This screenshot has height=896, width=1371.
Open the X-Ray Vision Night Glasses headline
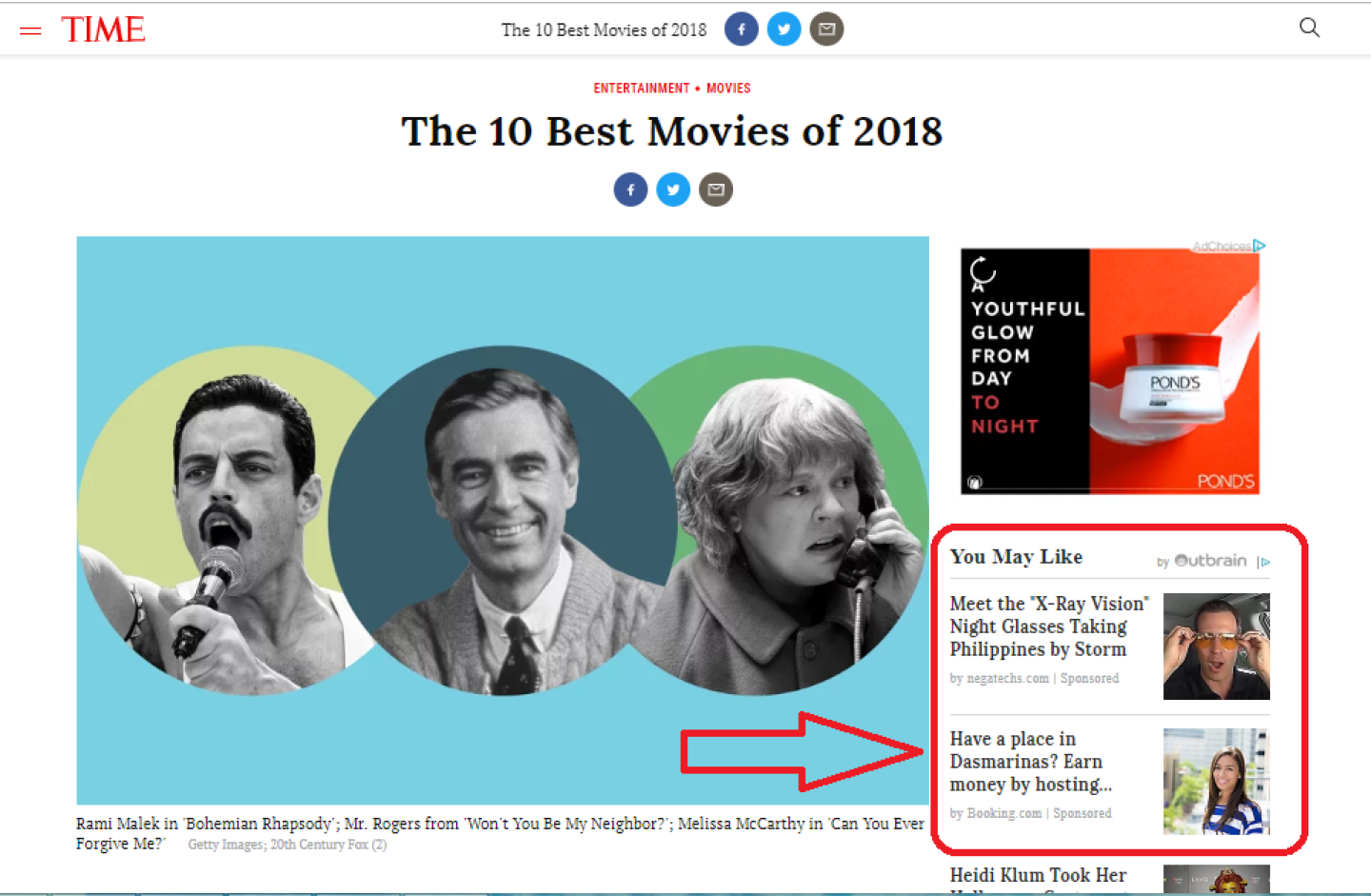point(1048,627)
